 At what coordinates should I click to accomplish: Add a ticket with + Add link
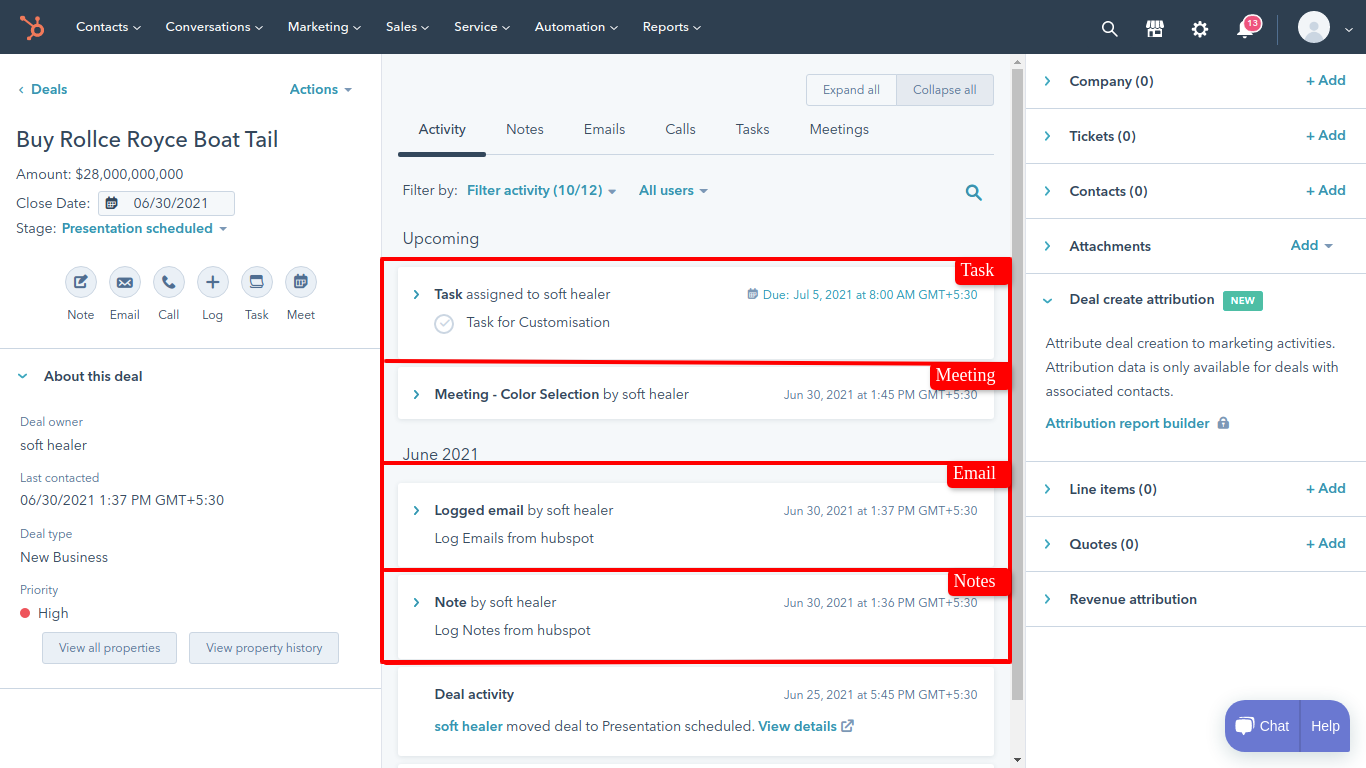click(1326, 135)
